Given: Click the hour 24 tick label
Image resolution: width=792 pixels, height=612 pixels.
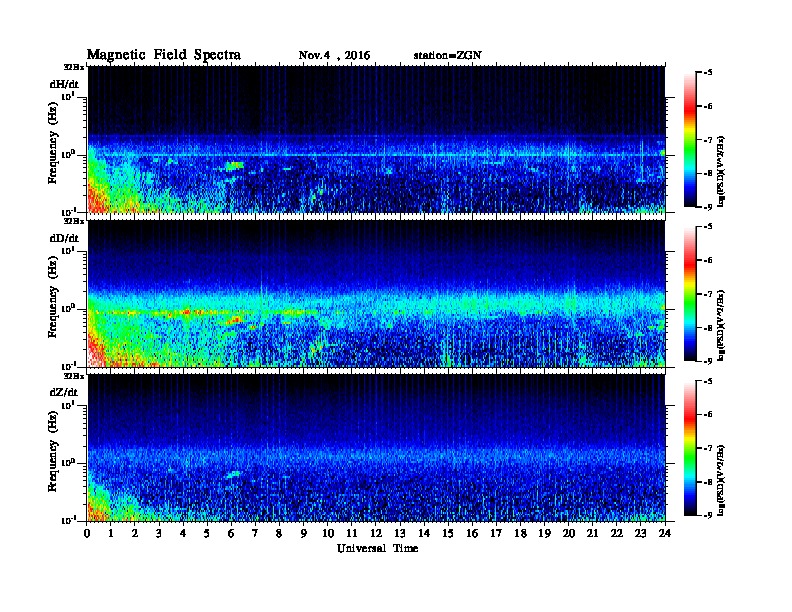Looking at the screenshot, I should (665, 533).
